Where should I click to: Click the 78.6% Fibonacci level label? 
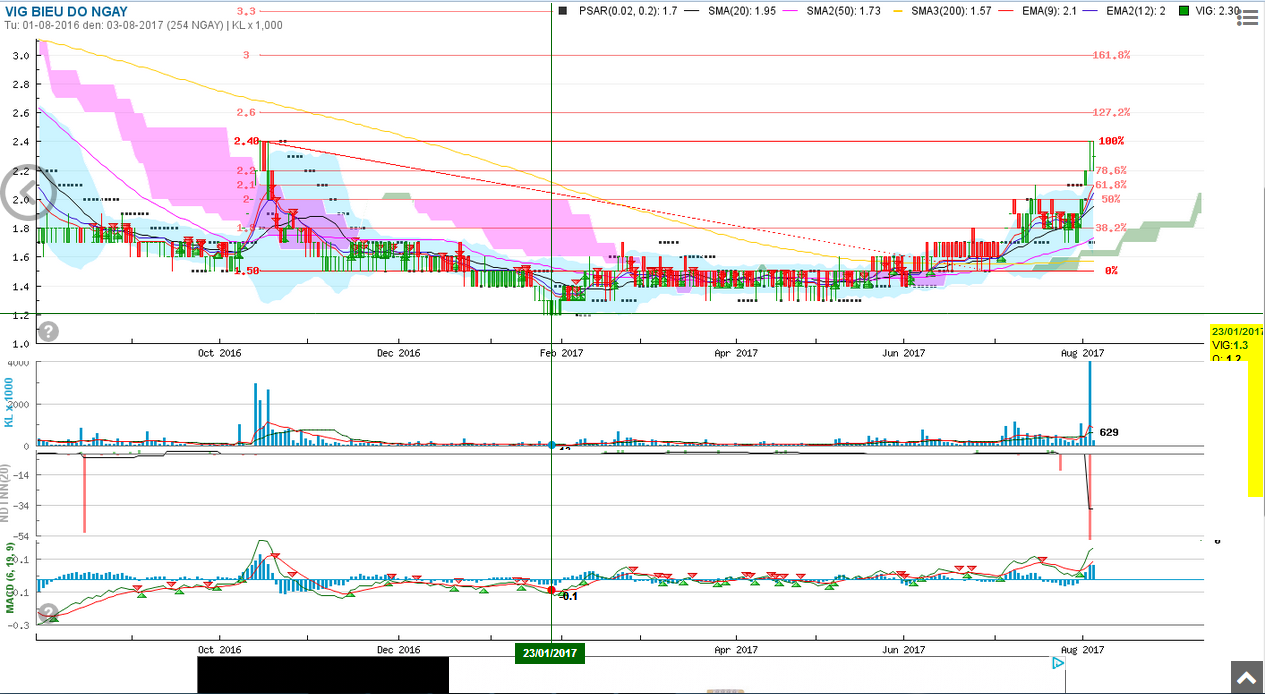pos(1111,170)
